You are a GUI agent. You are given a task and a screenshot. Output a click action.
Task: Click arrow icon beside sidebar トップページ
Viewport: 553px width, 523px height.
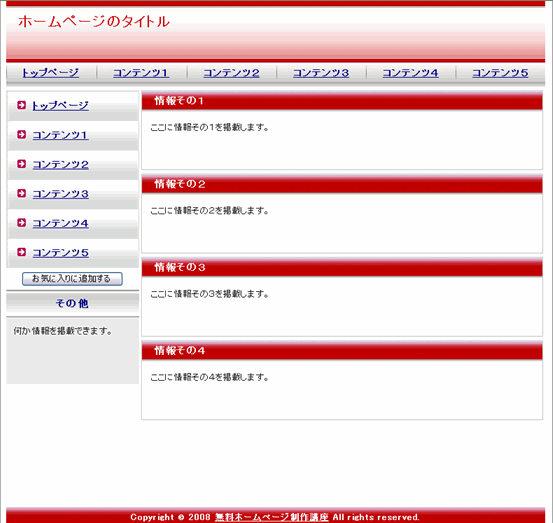22,105
